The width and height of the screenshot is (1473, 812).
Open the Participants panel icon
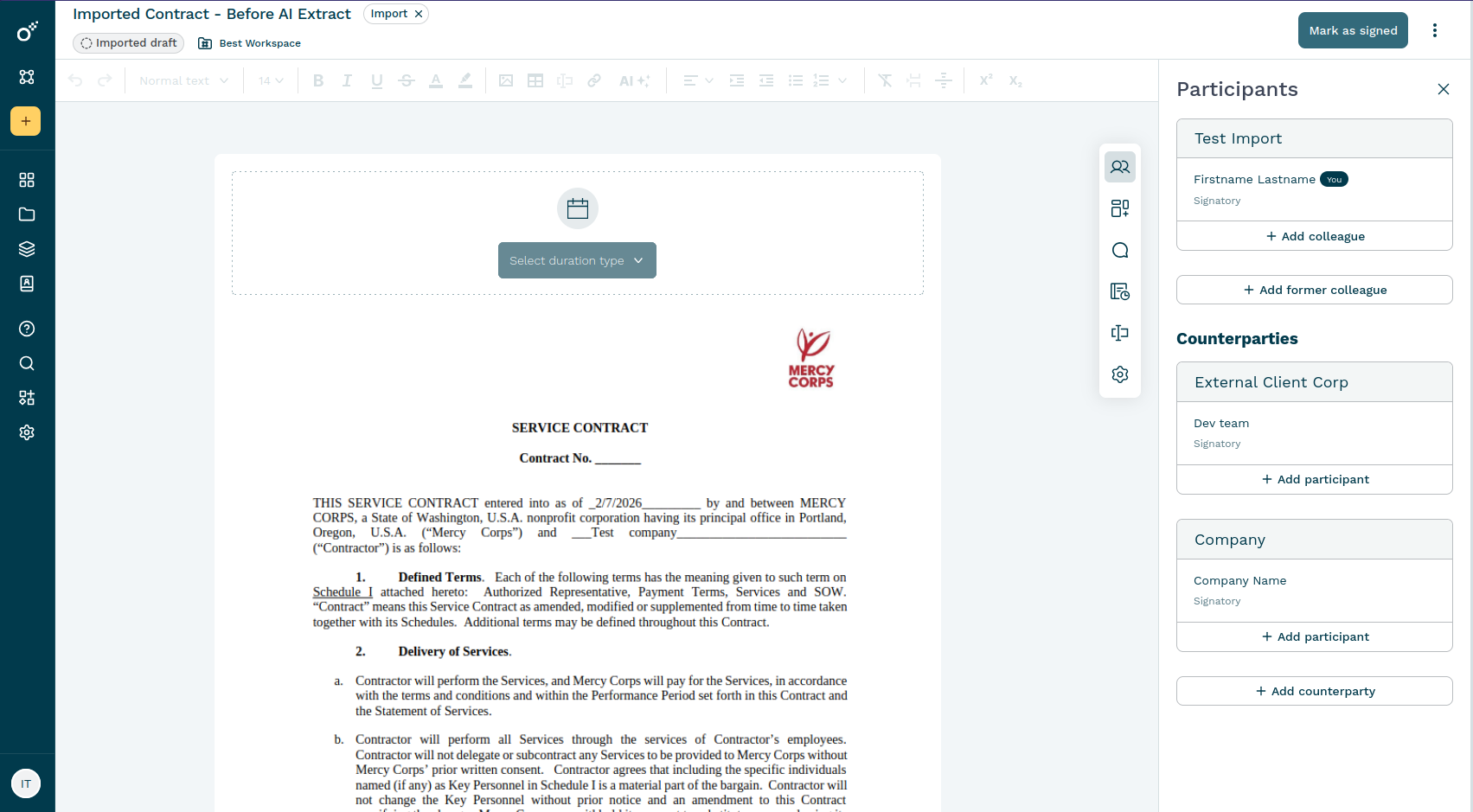point(1120,167)
